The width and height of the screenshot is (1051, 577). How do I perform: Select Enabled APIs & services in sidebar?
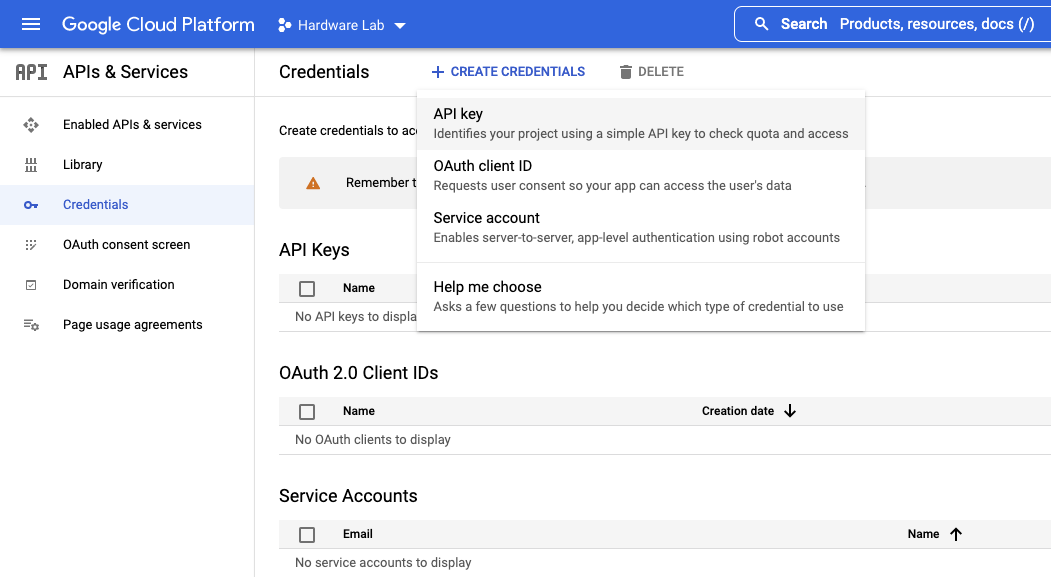click(x=130, y=124)
